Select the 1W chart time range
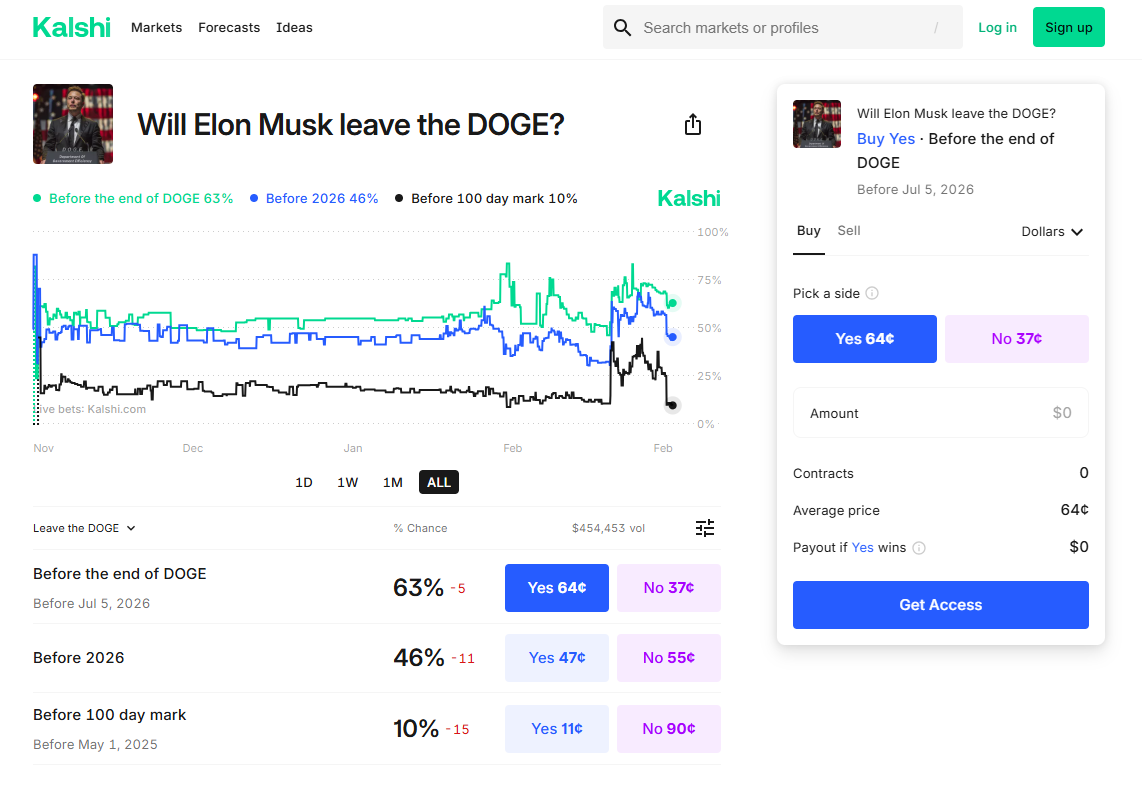 [347, 482]
